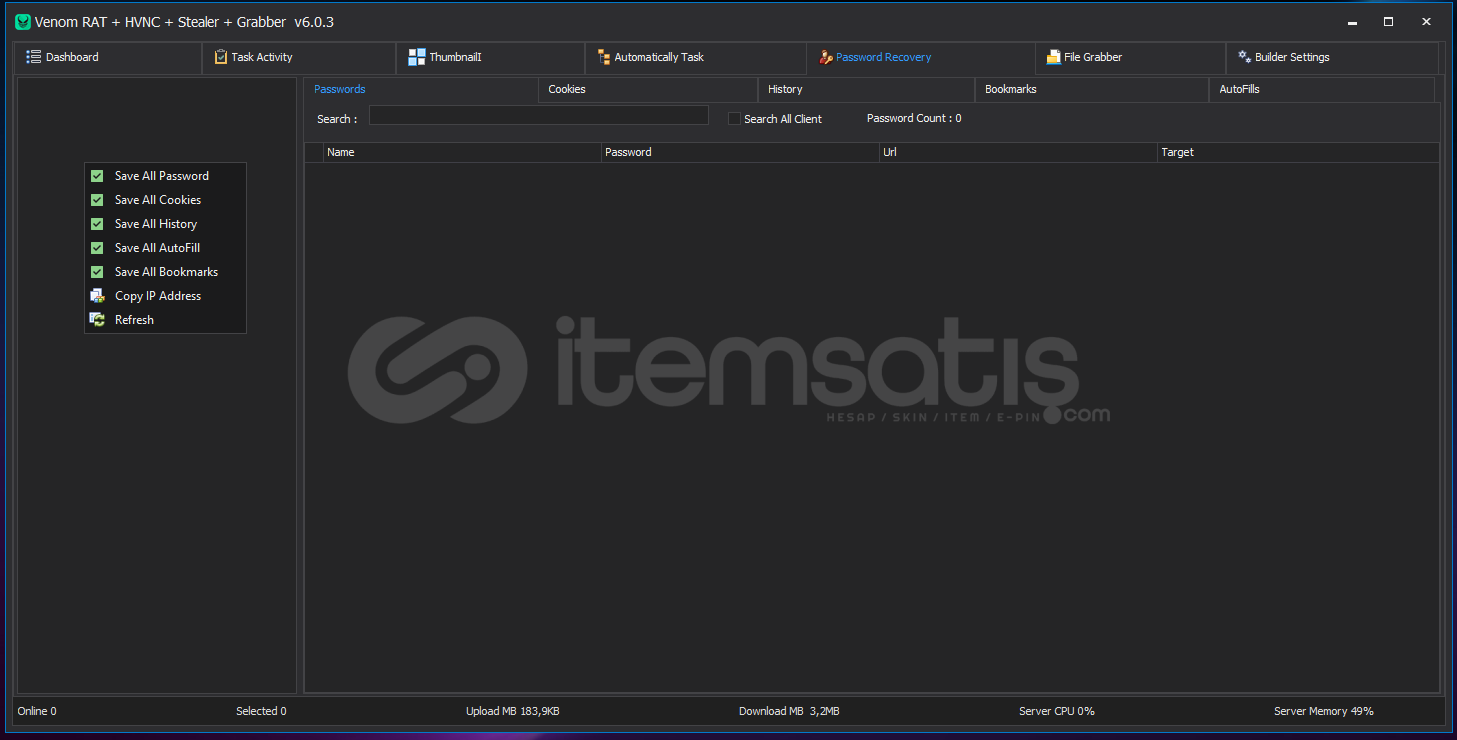The image size is (1457, 740).
Task: Select Save All Bookmarks menu entry
Action: point(165,272)
